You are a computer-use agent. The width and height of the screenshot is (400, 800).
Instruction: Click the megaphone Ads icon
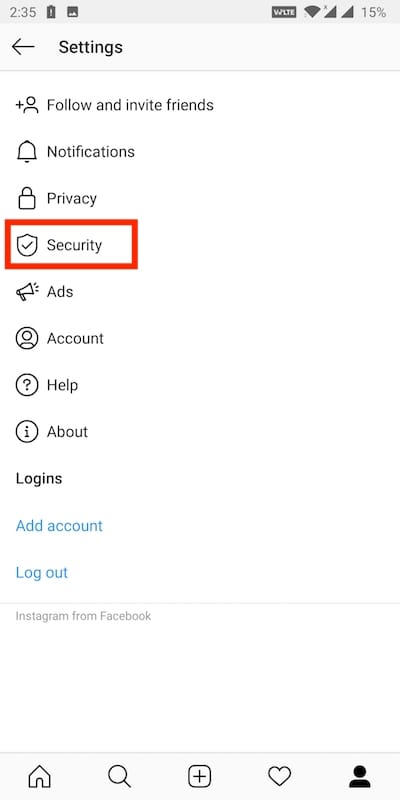coord(27,292)
